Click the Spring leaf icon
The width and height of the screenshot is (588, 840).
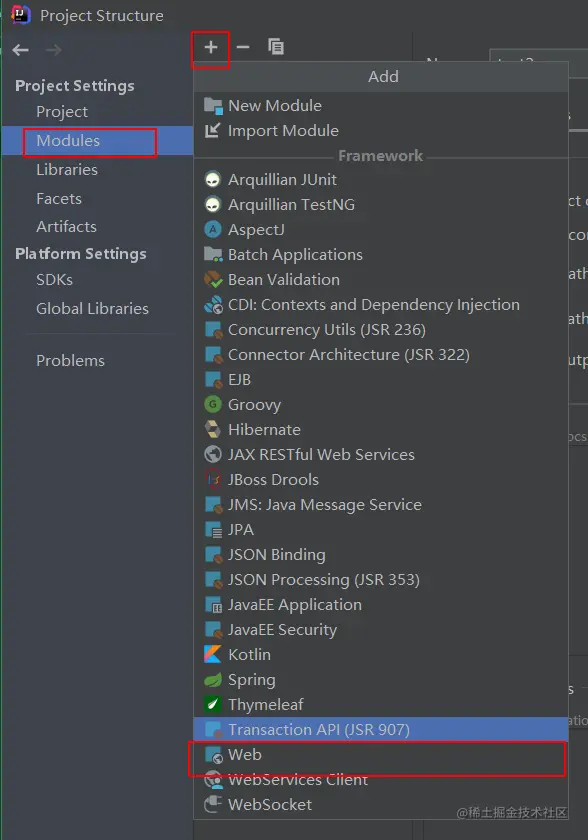213,679
